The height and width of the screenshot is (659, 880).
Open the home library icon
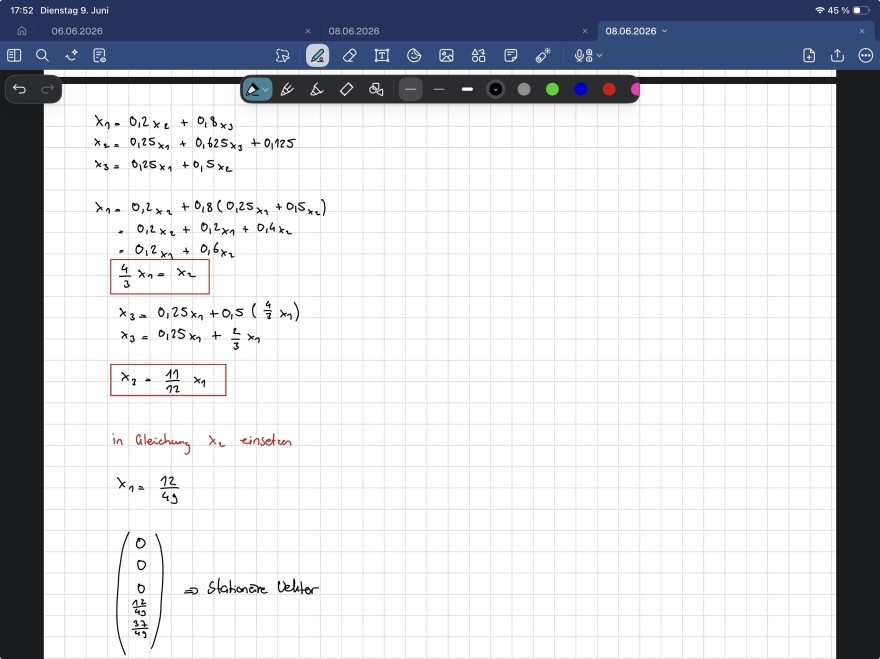(22, 31)
